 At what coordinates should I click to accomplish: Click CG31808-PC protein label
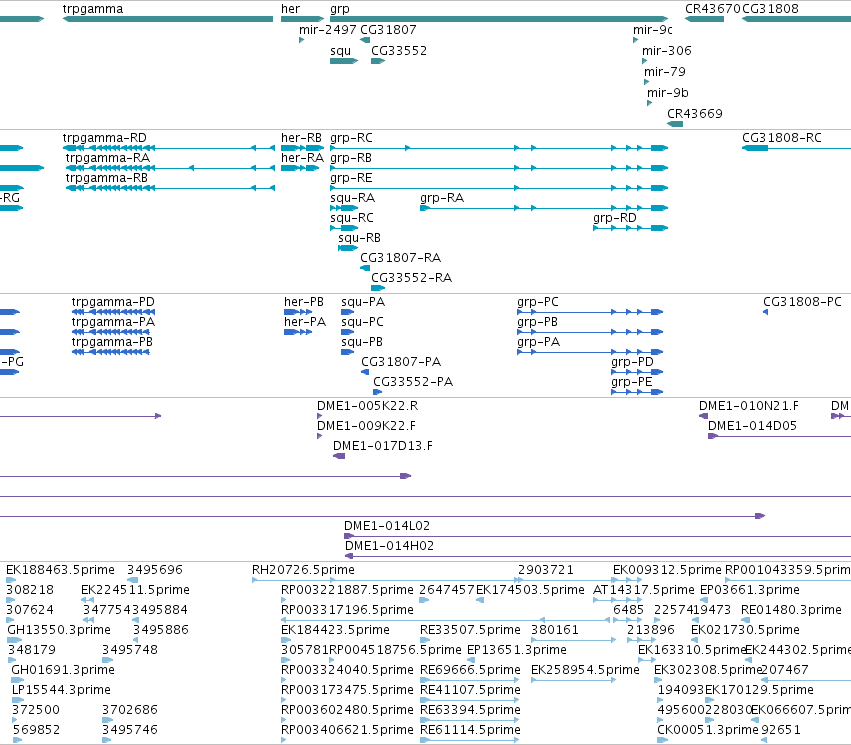click(802, 302)
